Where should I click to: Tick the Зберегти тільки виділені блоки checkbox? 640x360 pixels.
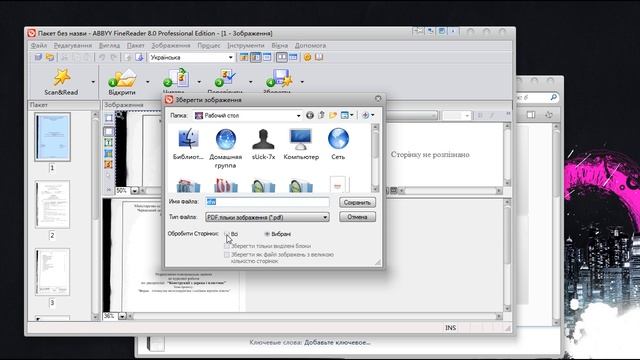pyautogui.click(x=227, y=246)
